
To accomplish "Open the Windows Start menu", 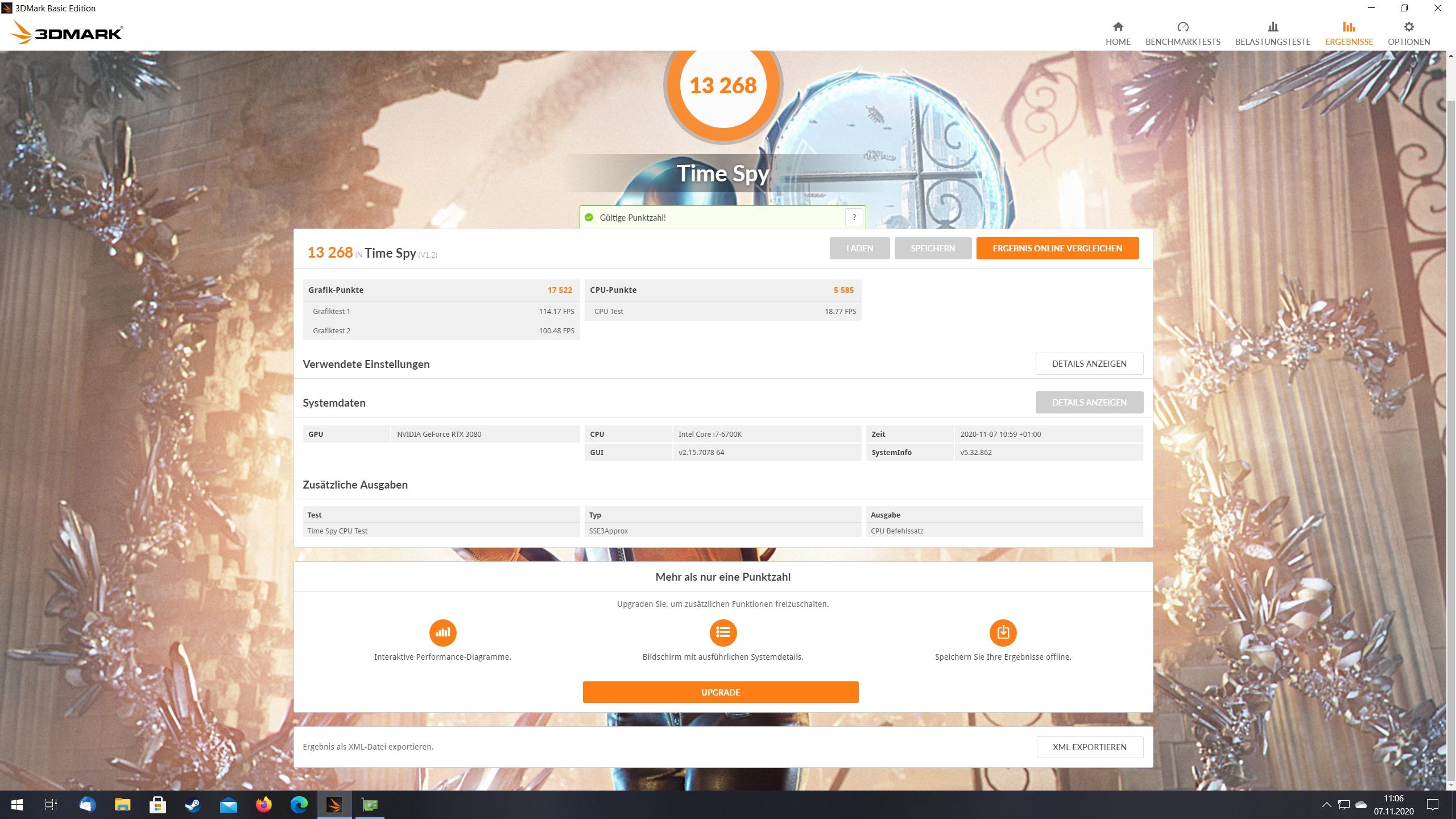I will [17, 805].
